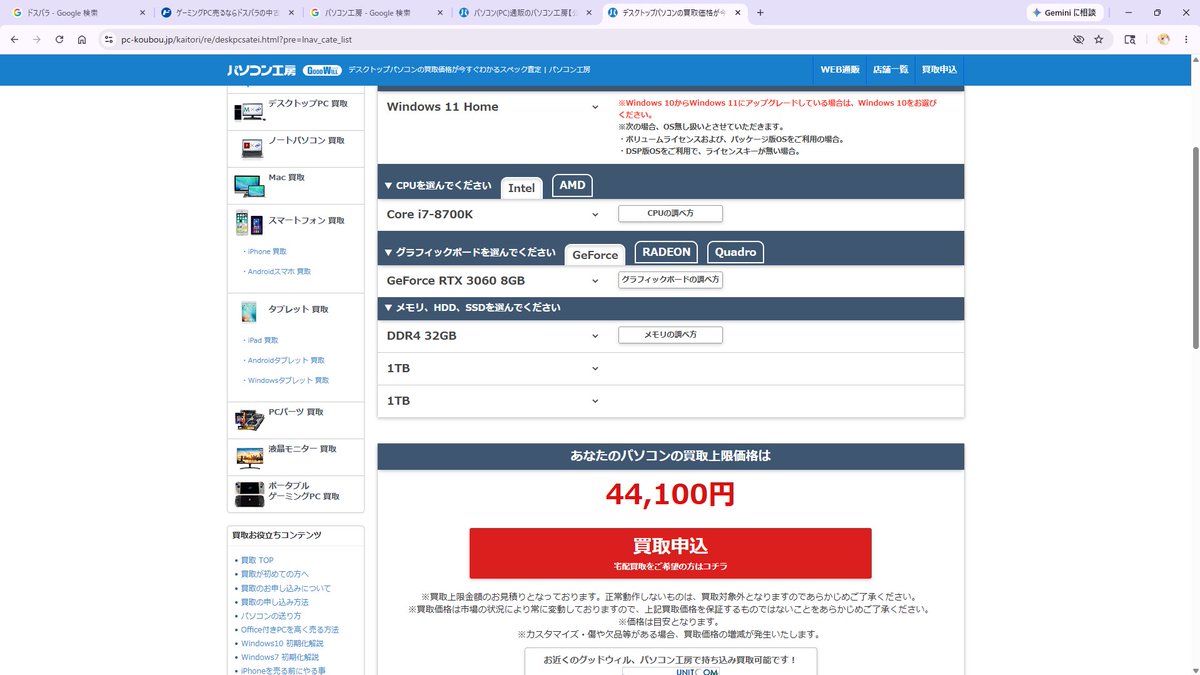The image size is (1200, 675).
Task: Open the Androidスマホ 買取 link
Action: point(277,271)
